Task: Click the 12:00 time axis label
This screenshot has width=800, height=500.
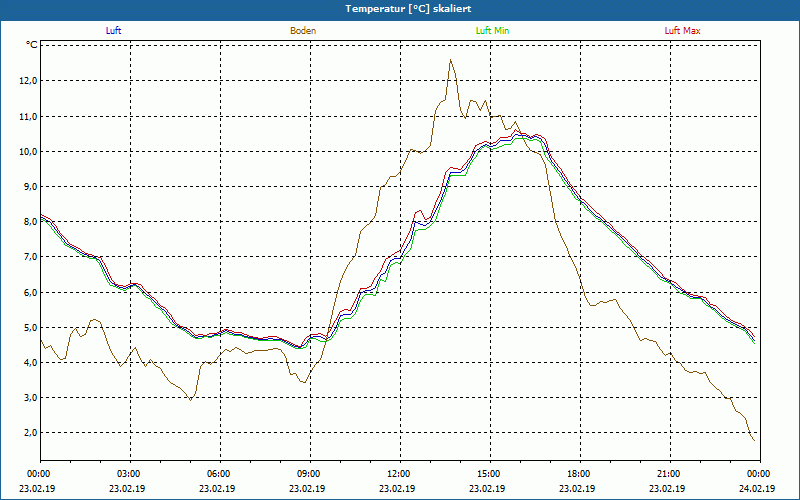Action: point(399,474)
